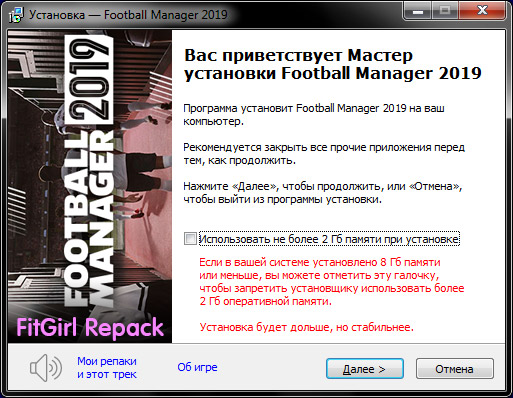Click the 'Далее >' button to continue
This screenshot has height=398, width=513.
365,369
